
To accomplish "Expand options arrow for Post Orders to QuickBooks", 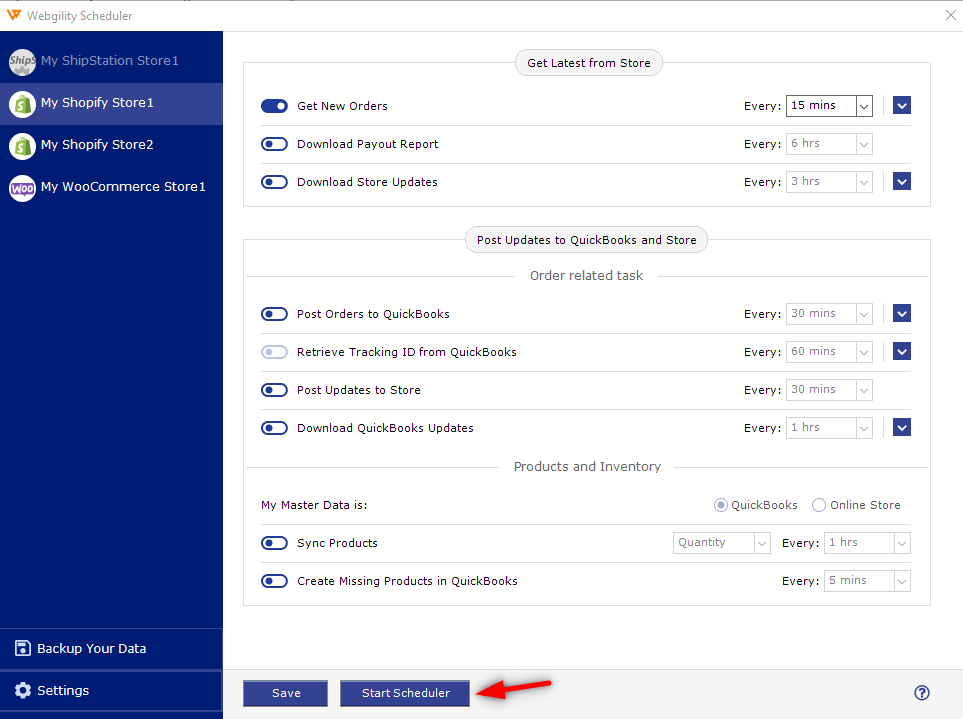I will pyautogui.click(x=902, y=313).
